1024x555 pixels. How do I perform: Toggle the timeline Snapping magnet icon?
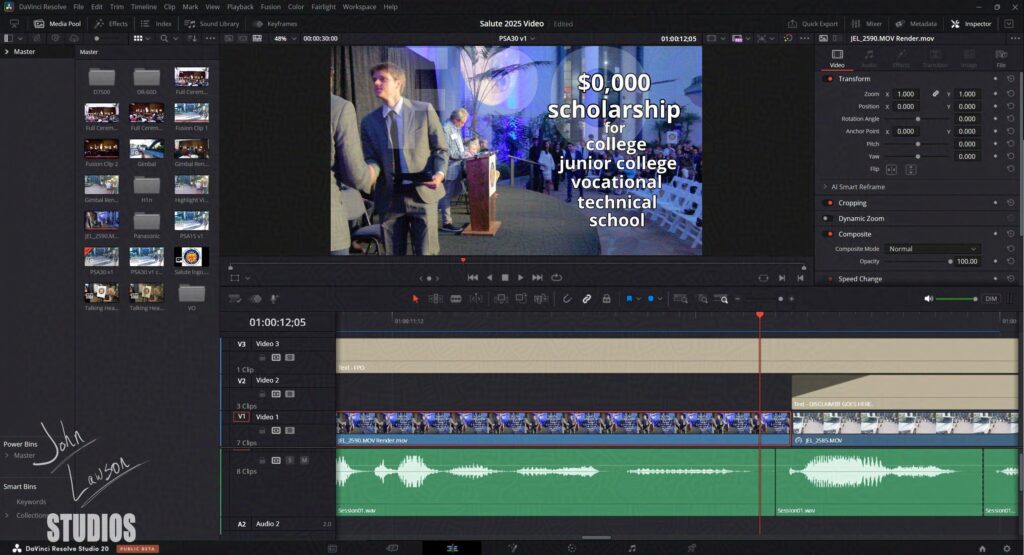[x=567, y=299]
